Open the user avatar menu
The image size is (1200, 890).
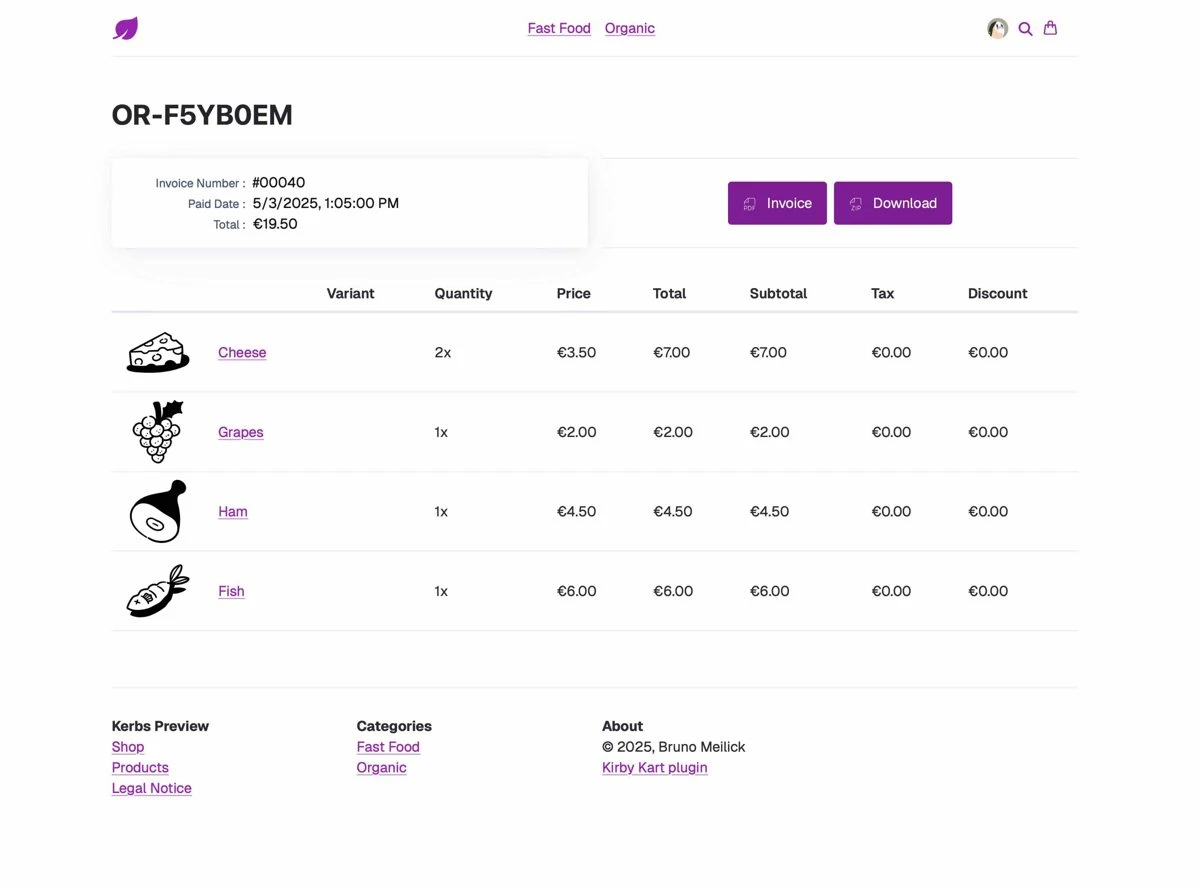(x=997, y=29)
